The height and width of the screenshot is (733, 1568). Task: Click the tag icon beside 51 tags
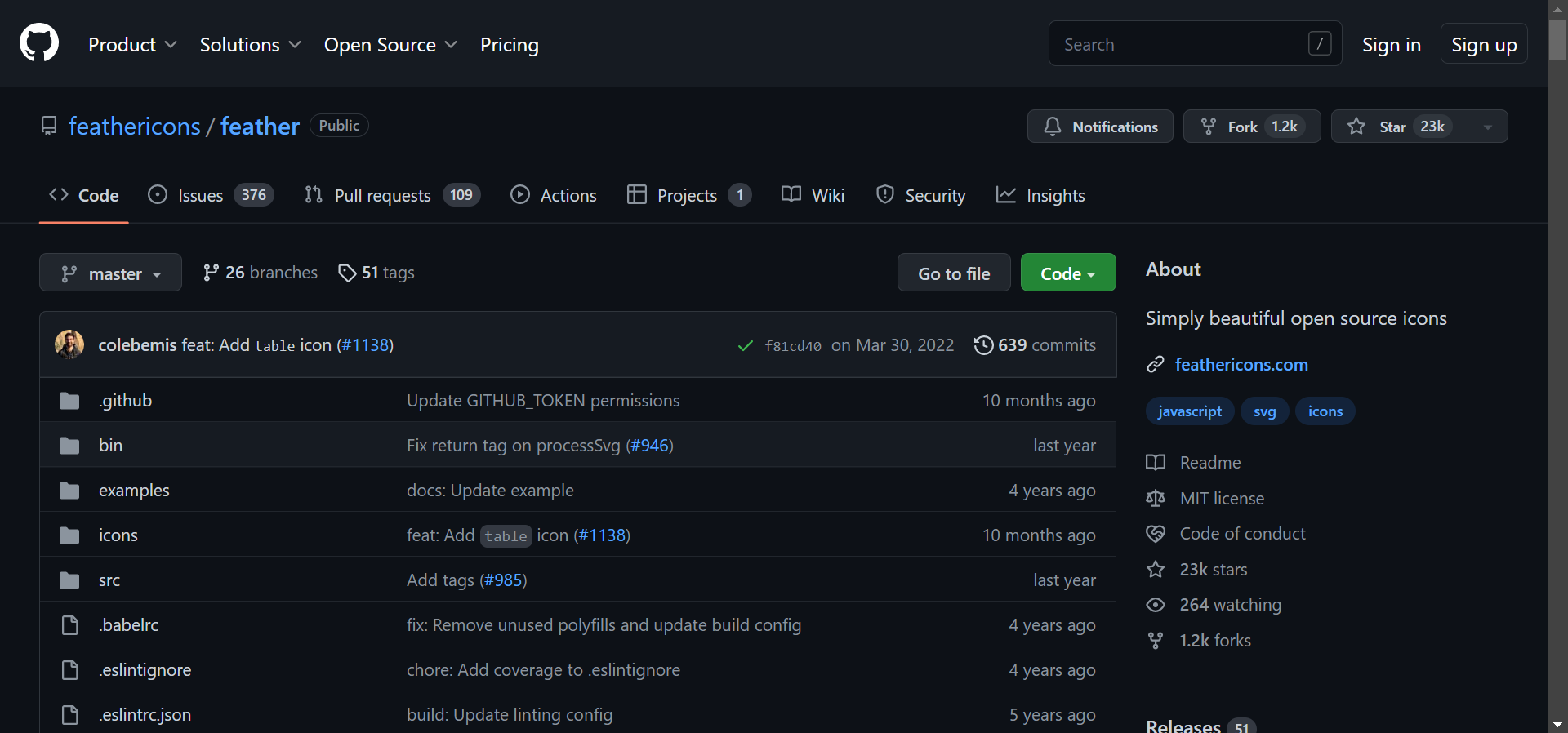(x=347, y=273)
